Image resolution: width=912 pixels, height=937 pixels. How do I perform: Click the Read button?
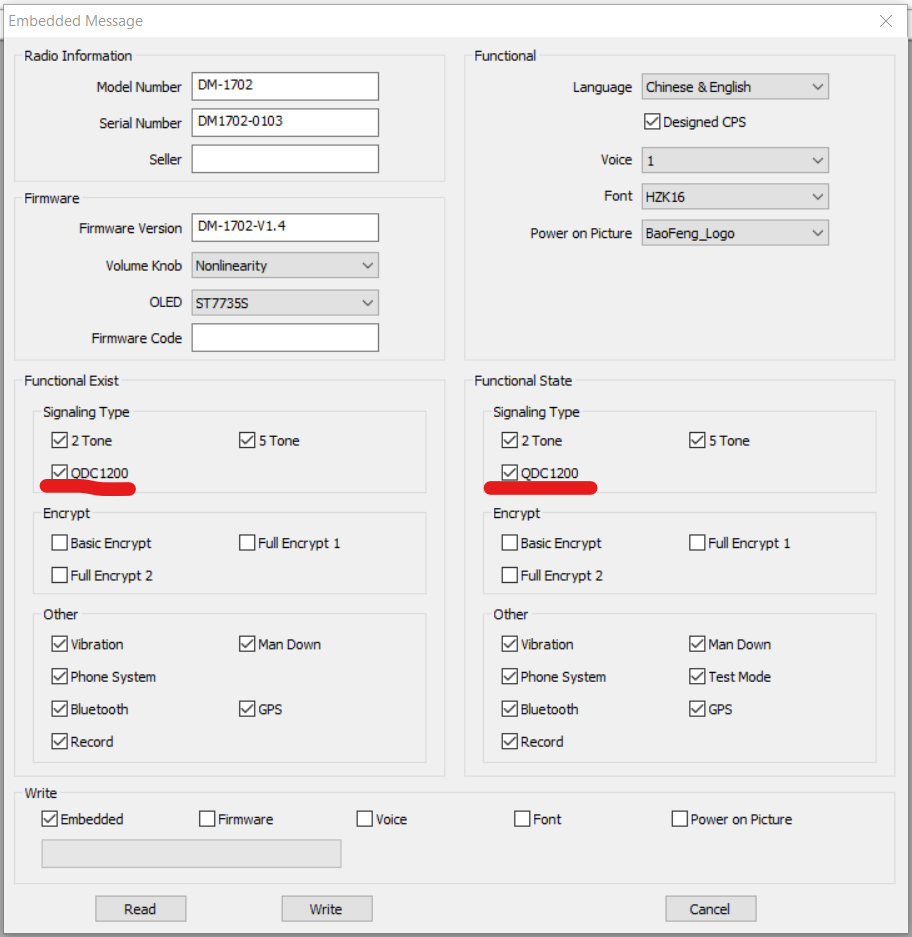pos(140,909)
